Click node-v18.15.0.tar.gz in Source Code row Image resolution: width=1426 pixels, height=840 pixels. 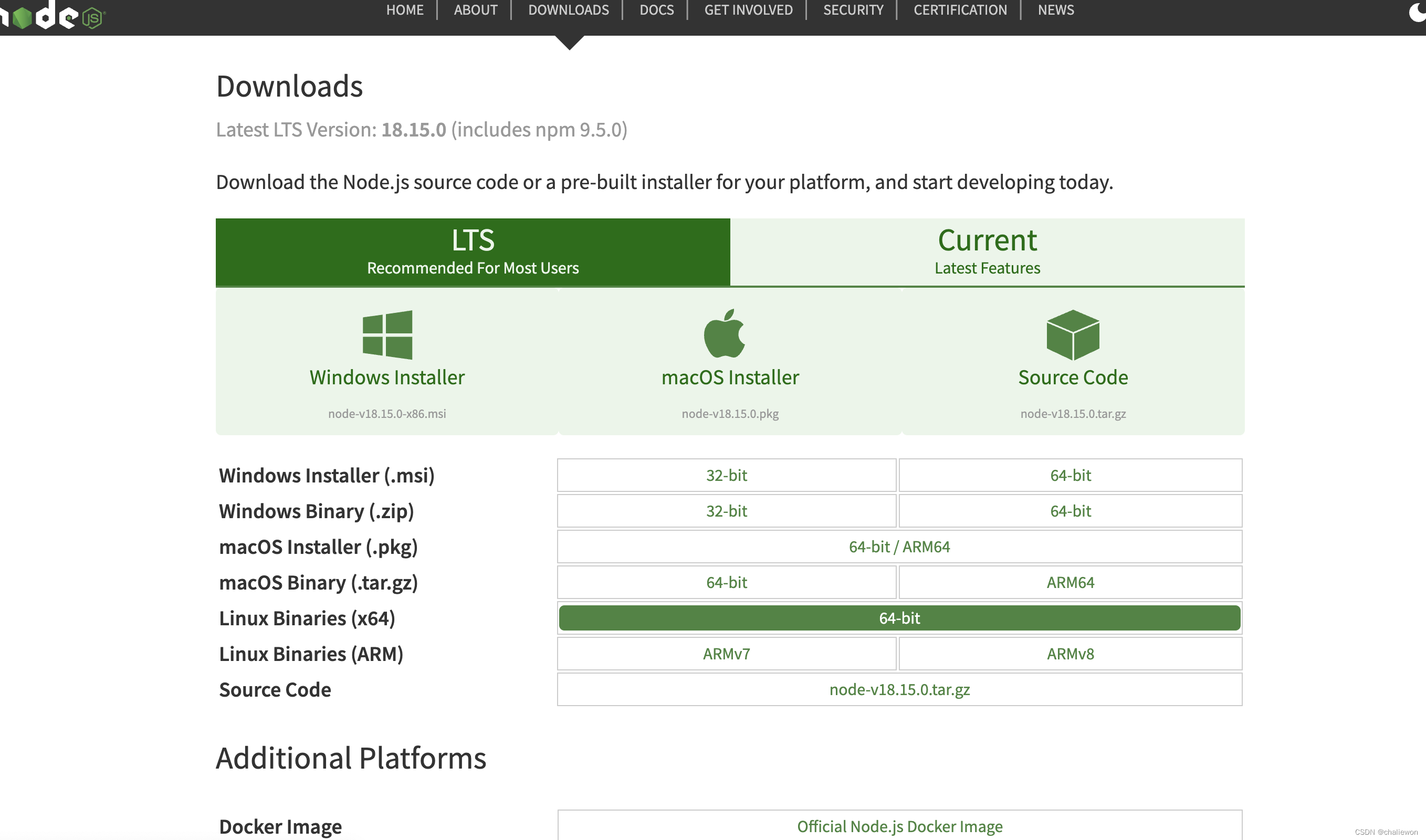(899, 689)
